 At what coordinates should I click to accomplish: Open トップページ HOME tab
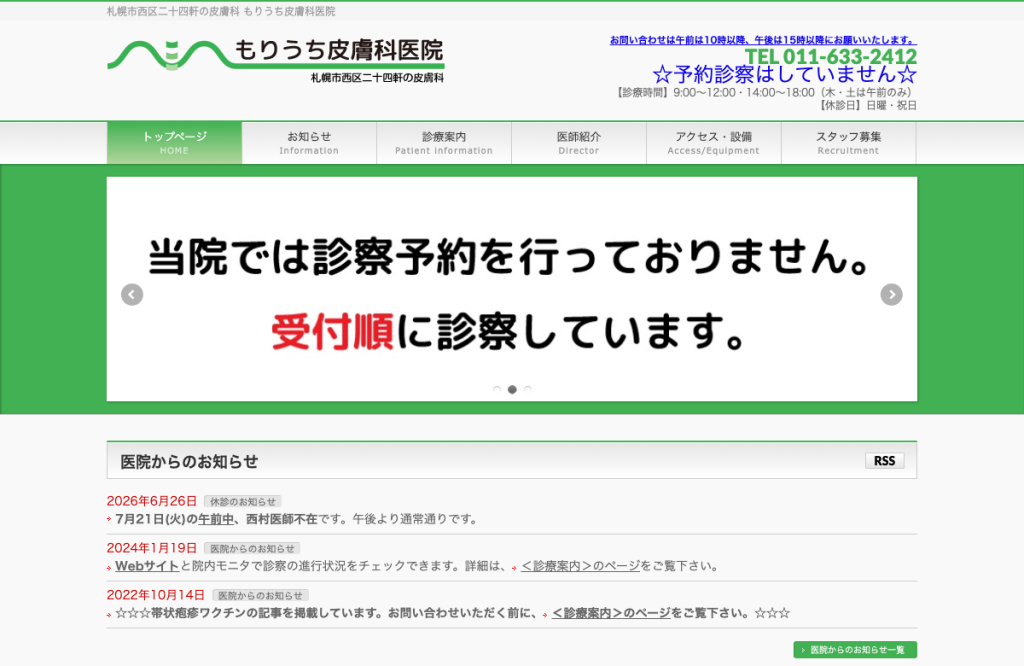174,142
